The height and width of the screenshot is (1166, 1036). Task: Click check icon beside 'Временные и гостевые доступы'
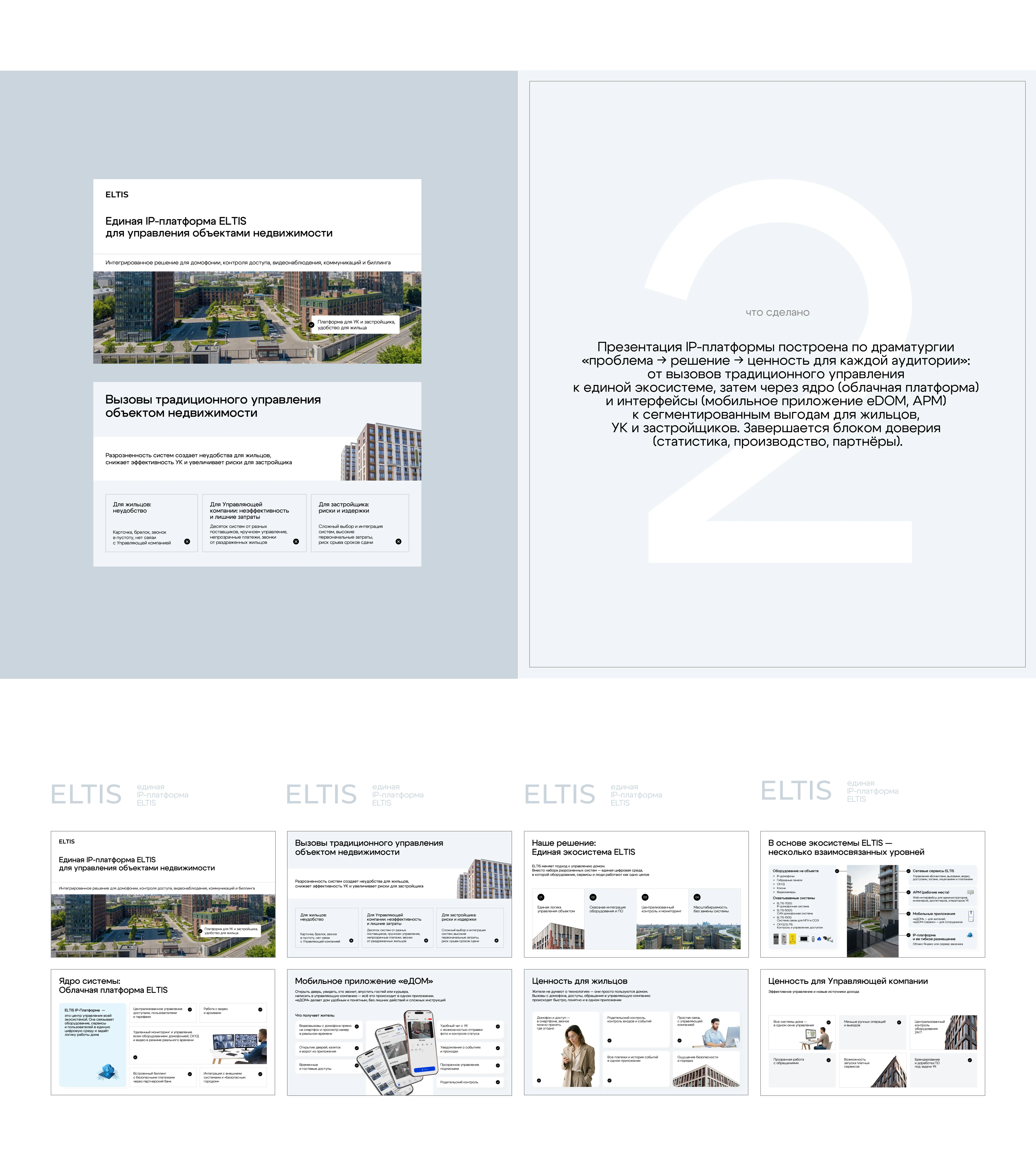click(x=357, y=1065)
